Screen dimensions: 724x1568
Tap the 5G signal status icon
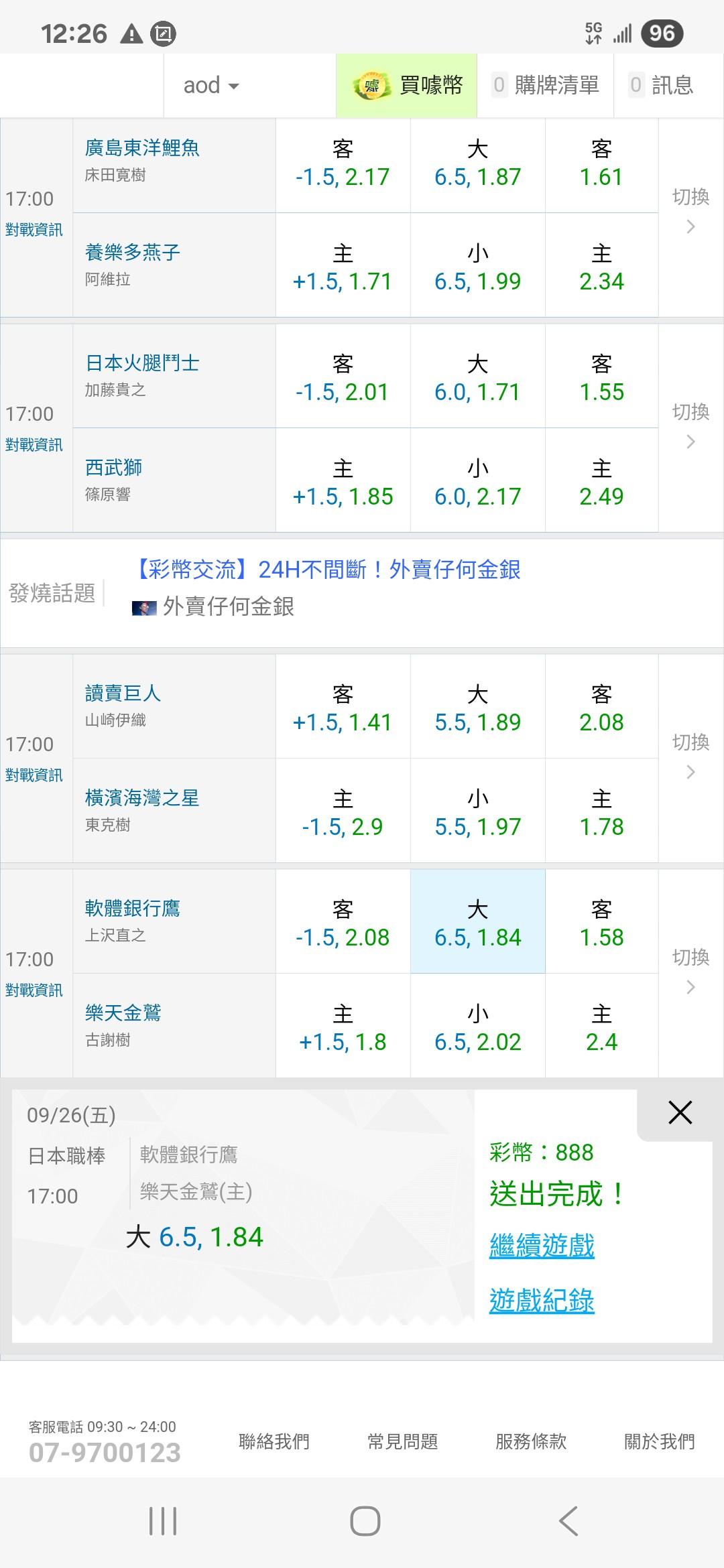pos(593,32)
